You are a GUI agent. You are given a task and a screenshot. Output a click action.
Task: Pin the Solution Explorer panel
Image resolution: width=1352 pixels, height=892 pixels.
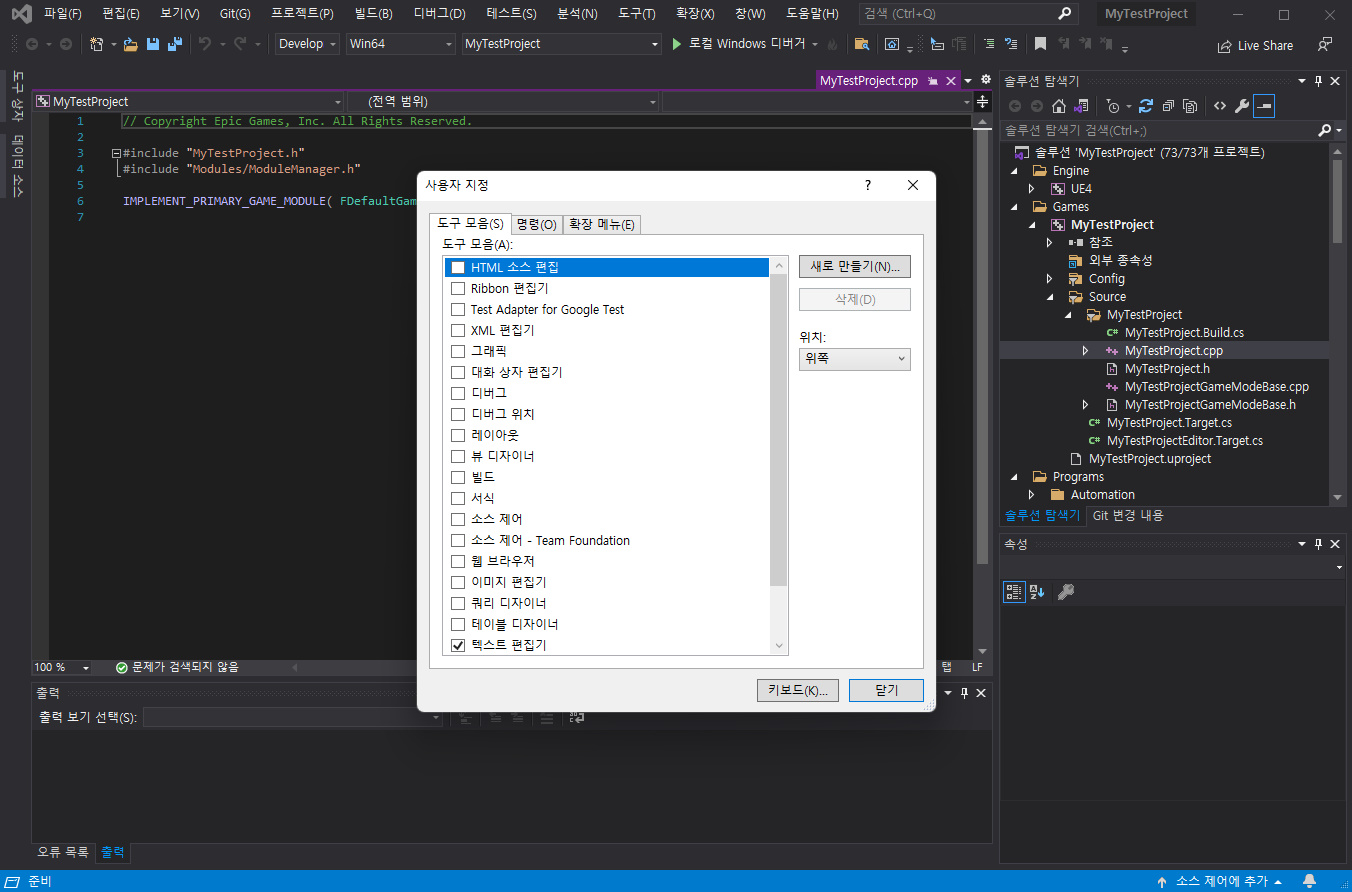click(x=1319, y=81)
